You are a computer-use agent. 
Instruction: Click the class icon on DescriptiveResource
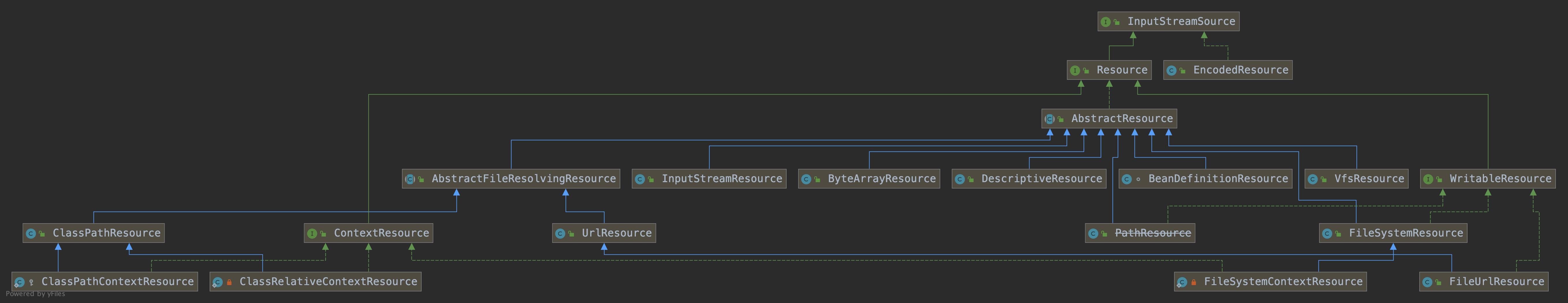click(960, 179)
